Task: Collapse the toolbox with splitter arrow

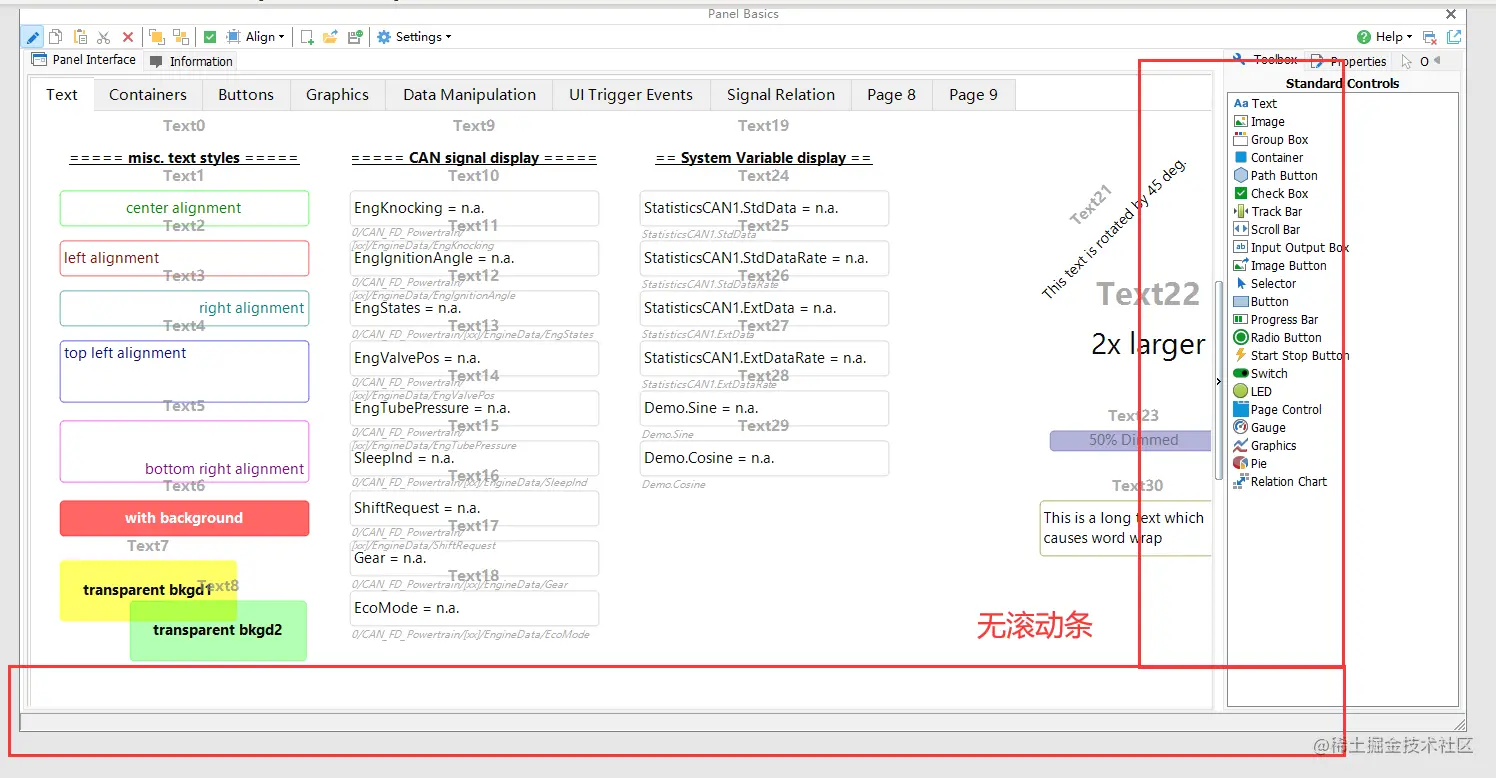Action: pos(1218,381)
